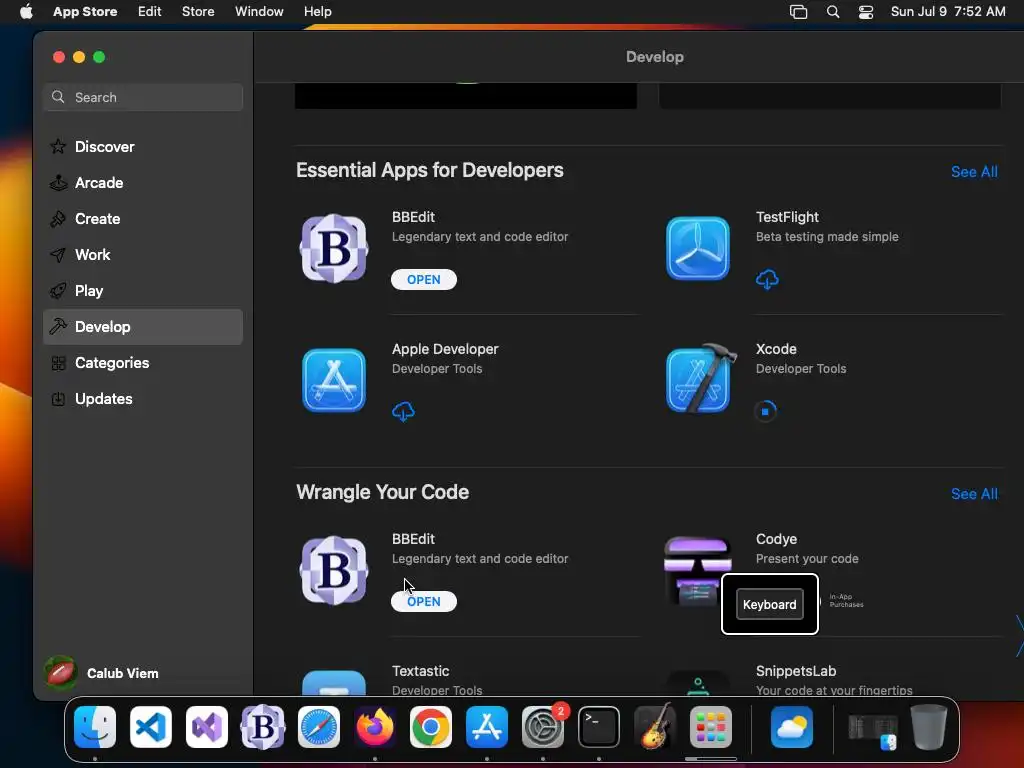1024x768 pixels.
Task: See All Essential Apps for Developers
Action: tap(974, 172)
